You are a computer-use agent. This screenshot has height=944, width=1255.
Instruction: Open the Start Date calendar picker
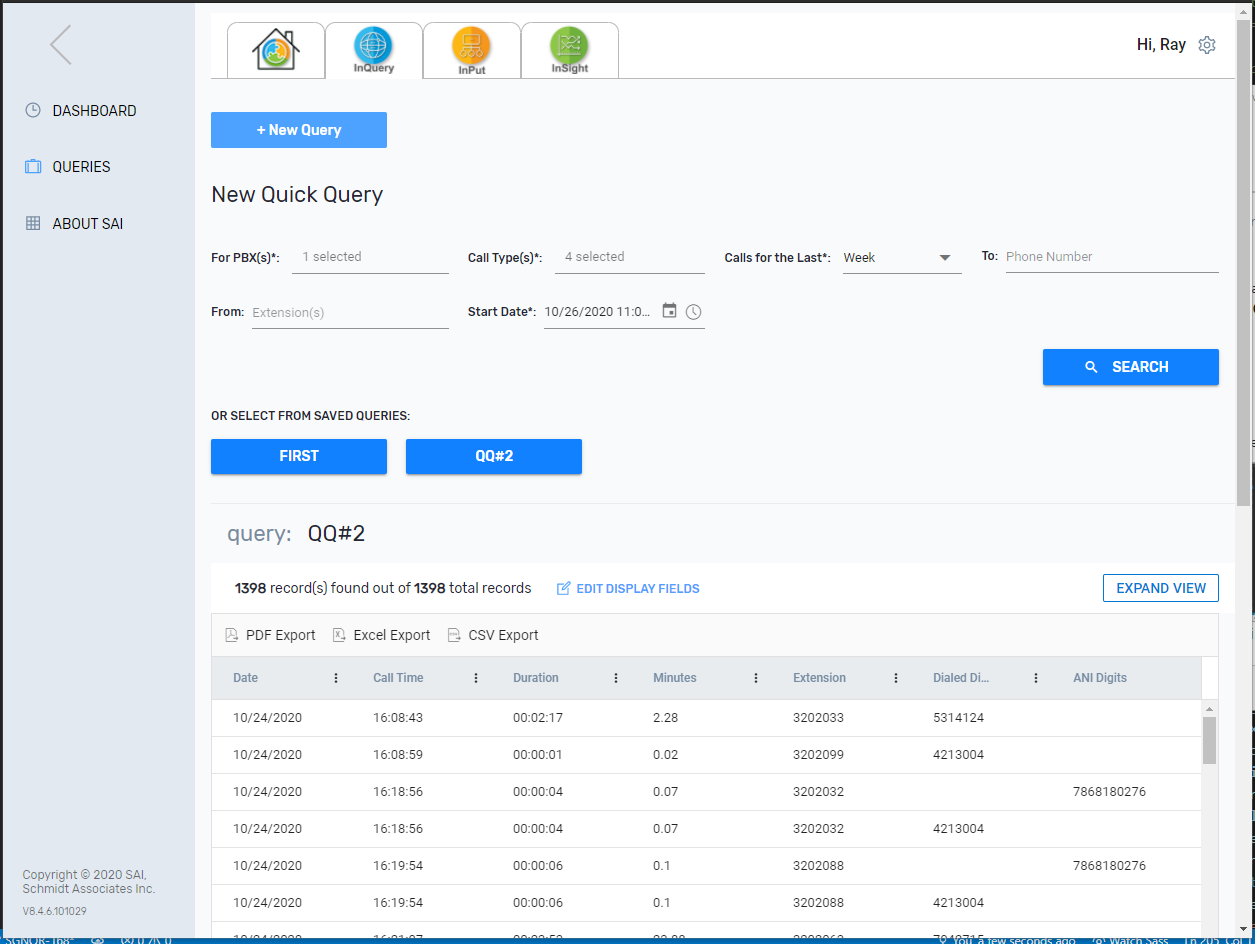670,311
